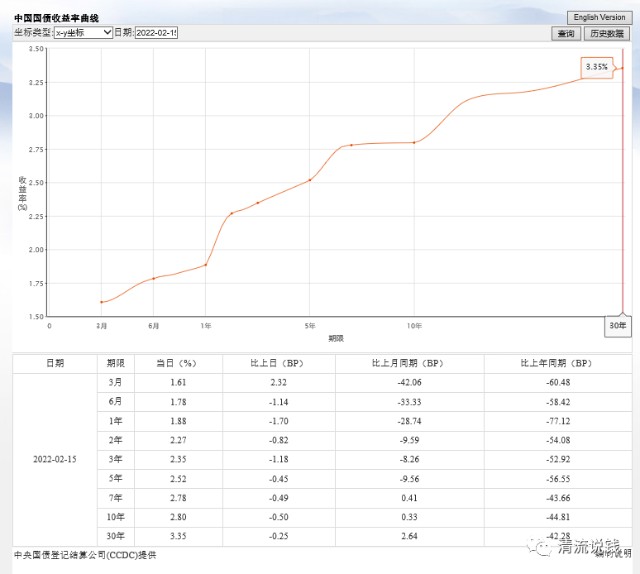640x574 pixels.
Task: Select the 6-month data point on curve
Action: 153,278
